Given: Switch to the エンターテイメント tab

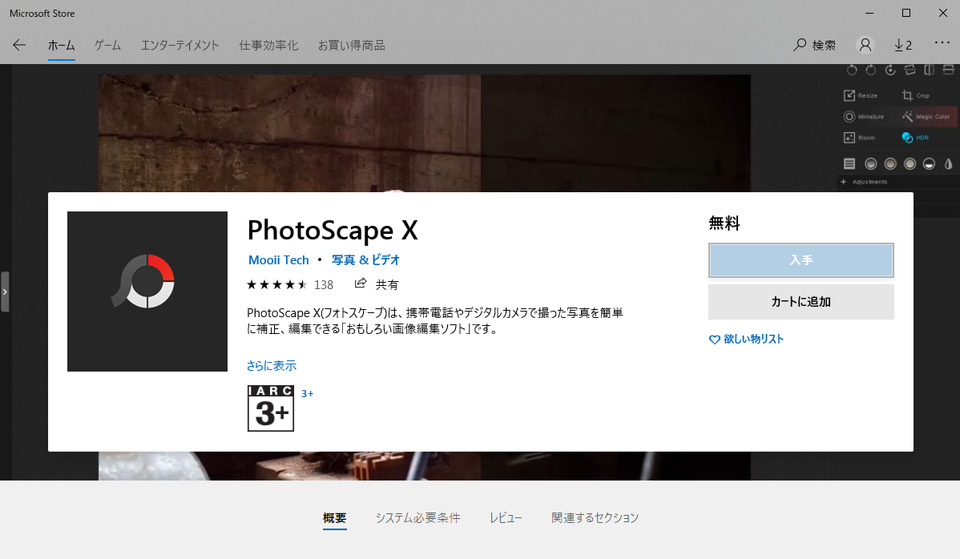Looking at the screenshot, I should point(180,45).
